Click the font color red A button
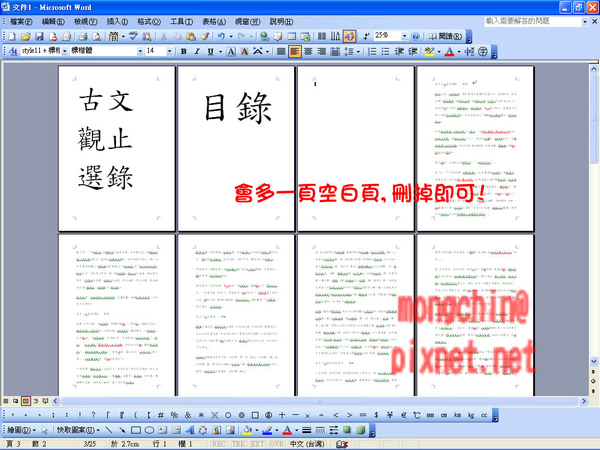 pyautogui.click(x=450, y=51)
